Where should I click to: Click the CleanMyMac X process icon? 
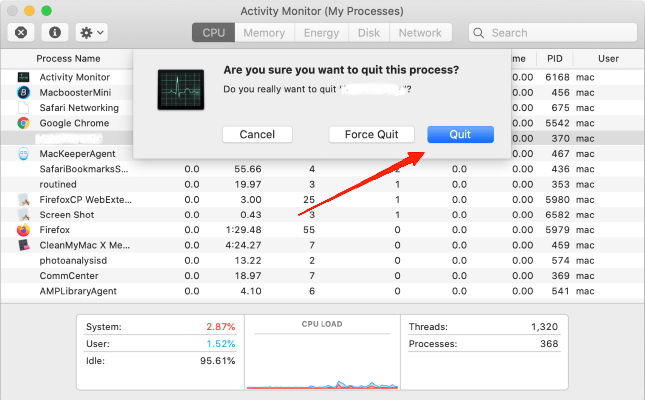pos(22,245)
